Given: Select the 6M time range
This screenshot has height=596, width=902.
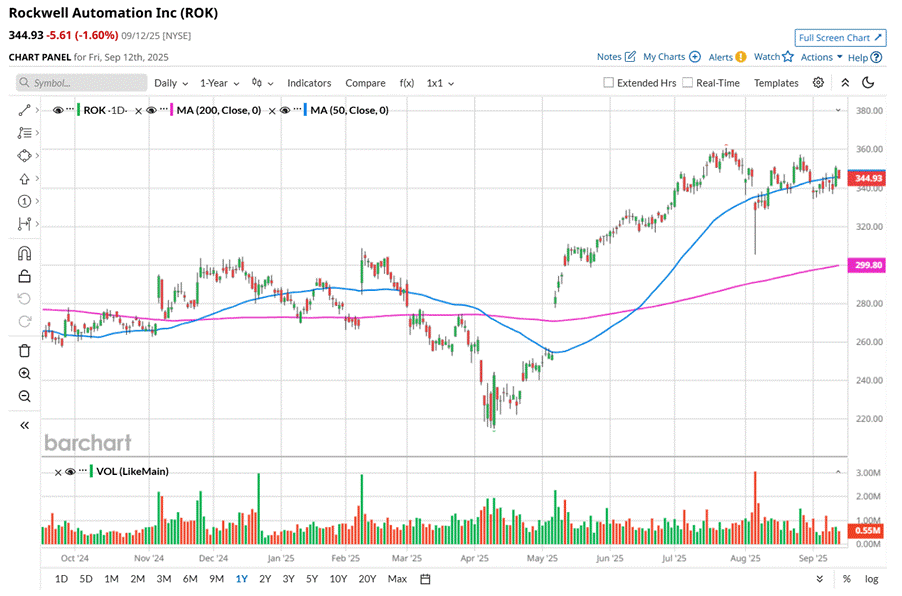Looking at the screenshot, I should (x=190, y=579).
